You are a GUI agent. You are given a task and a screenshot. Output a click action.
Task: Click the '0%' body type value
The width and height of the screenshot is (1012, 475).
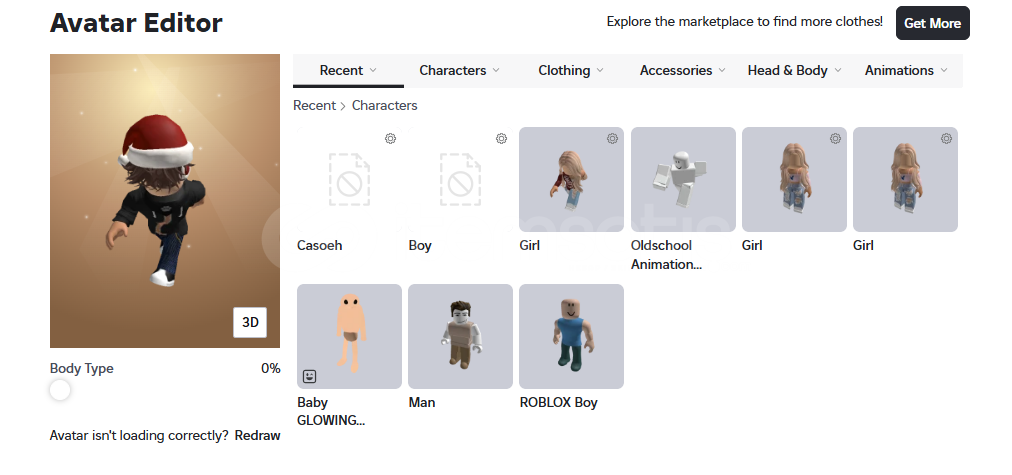click(x=270, y=369)
